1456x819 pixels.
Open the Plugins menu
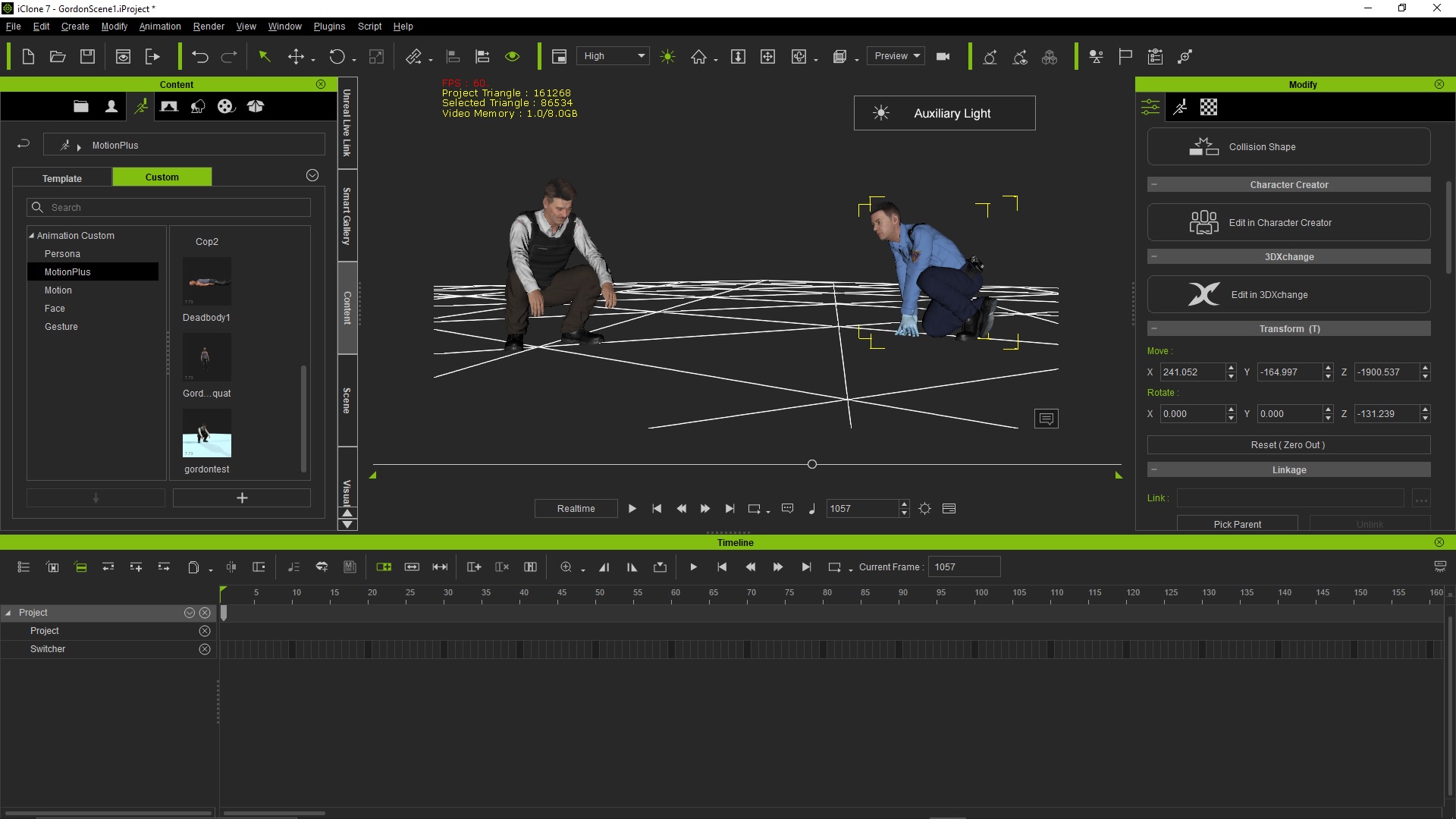pyautogui.click(x=329, y=26)
